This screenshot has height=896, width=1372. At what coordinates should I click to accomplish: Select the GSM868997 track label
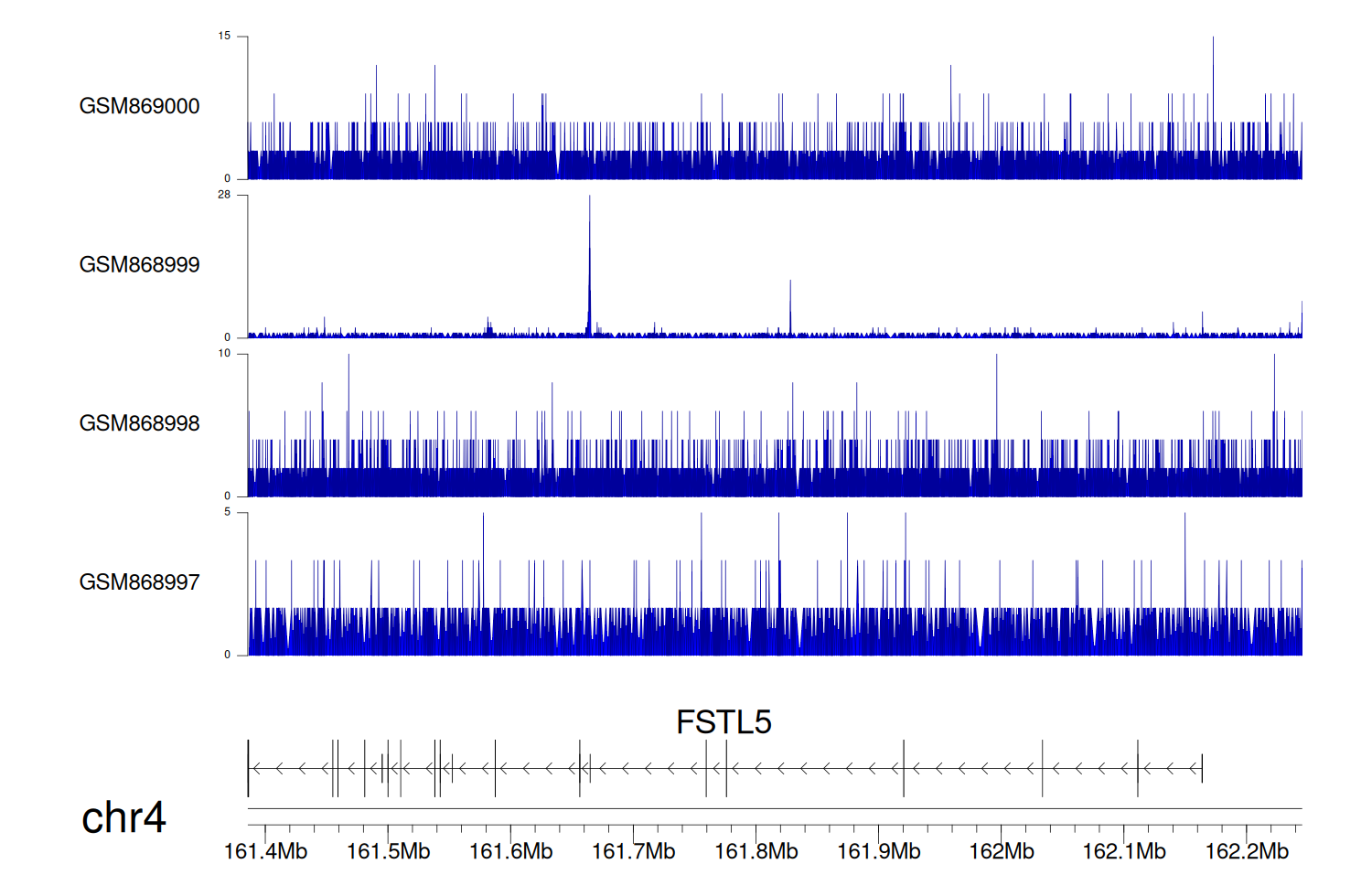[139, 582]
